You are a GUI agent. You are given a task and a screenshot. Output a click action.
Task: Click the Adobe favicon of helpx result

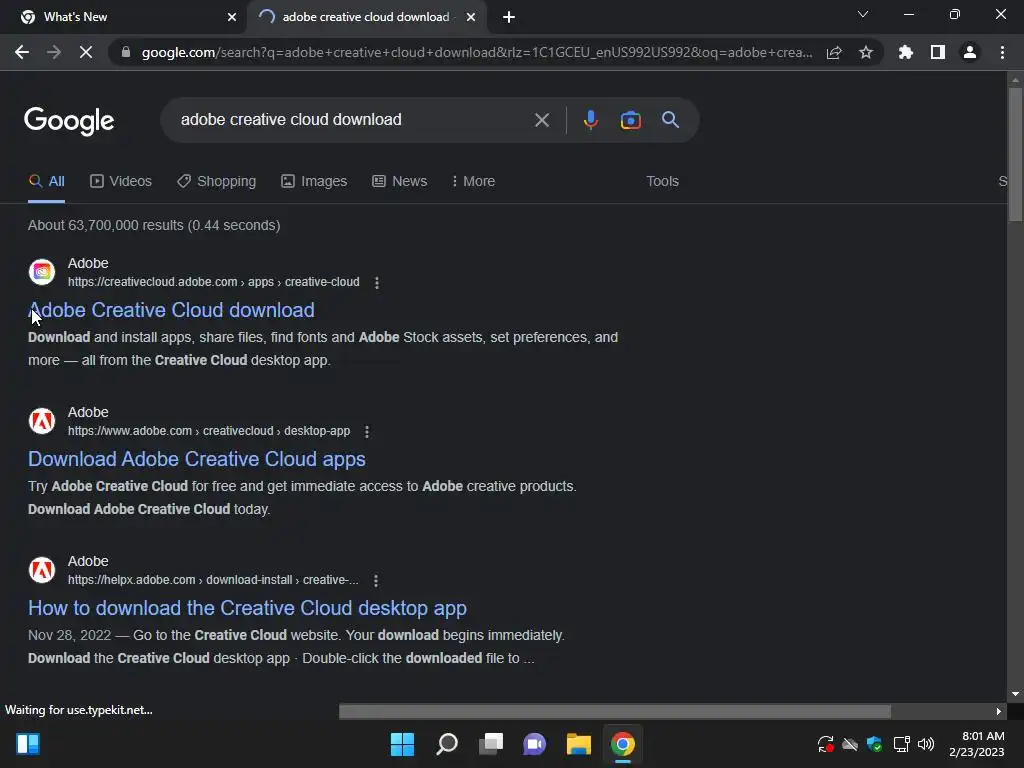tap(42, 569)
